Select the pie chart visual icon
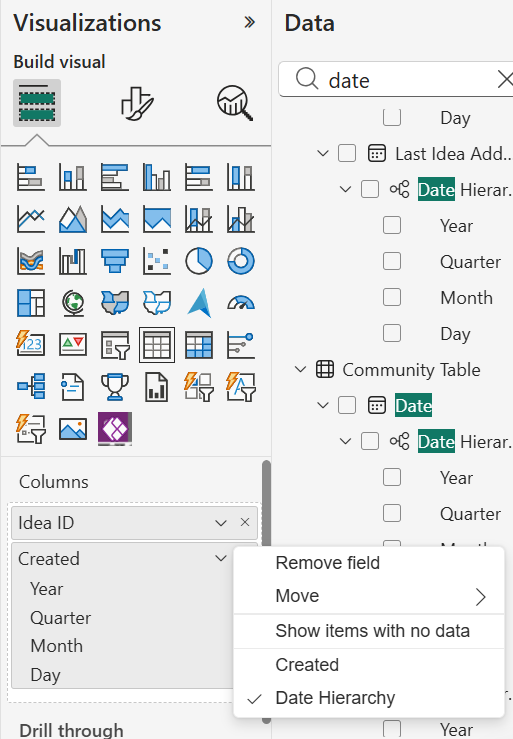513x739 pixels. pyautogui.click(x=199, y=261)
